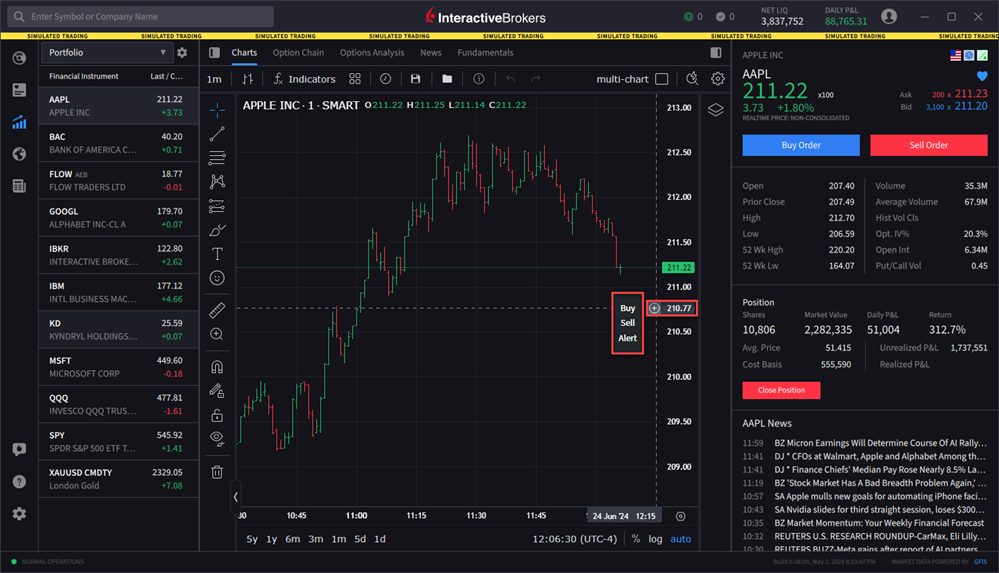The width and height of the screenshot is (999, 573).
Task: Click the undo arrow
Action: click(510, 79)
